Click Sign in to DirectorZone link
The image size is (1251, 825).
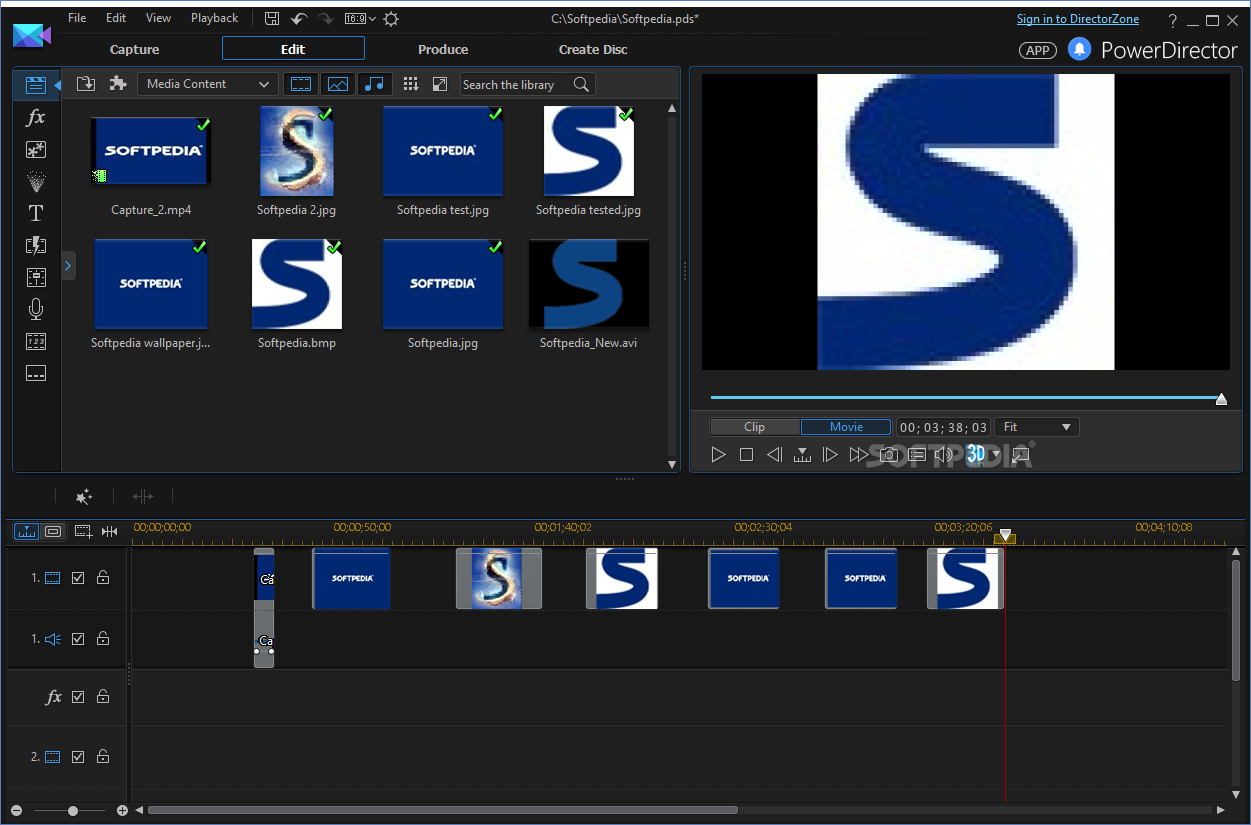tap(1078, 19)
